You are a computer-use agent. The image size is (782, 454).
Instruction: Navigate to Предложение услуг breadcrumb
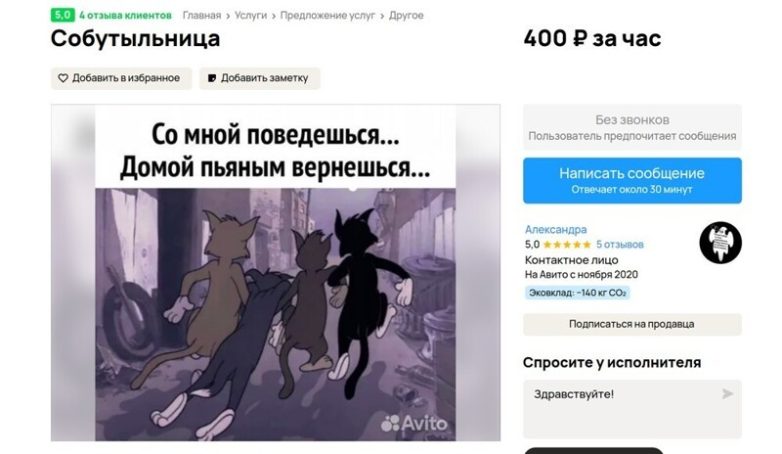click(327, 15)
